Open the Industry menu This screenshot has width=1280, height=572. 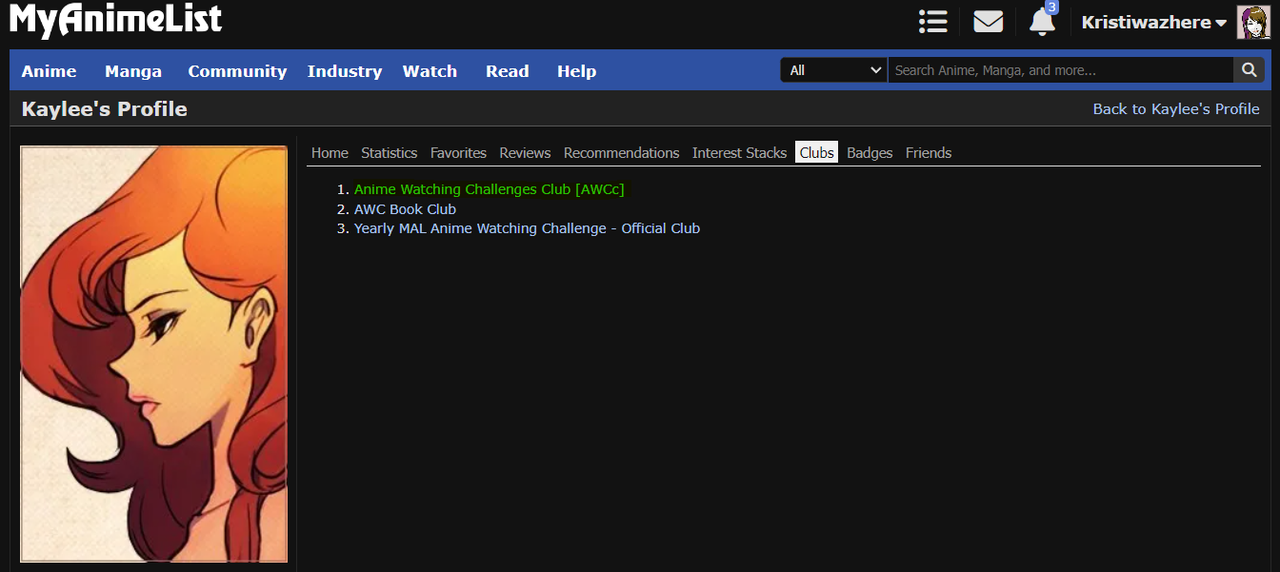tap(345, 71)
